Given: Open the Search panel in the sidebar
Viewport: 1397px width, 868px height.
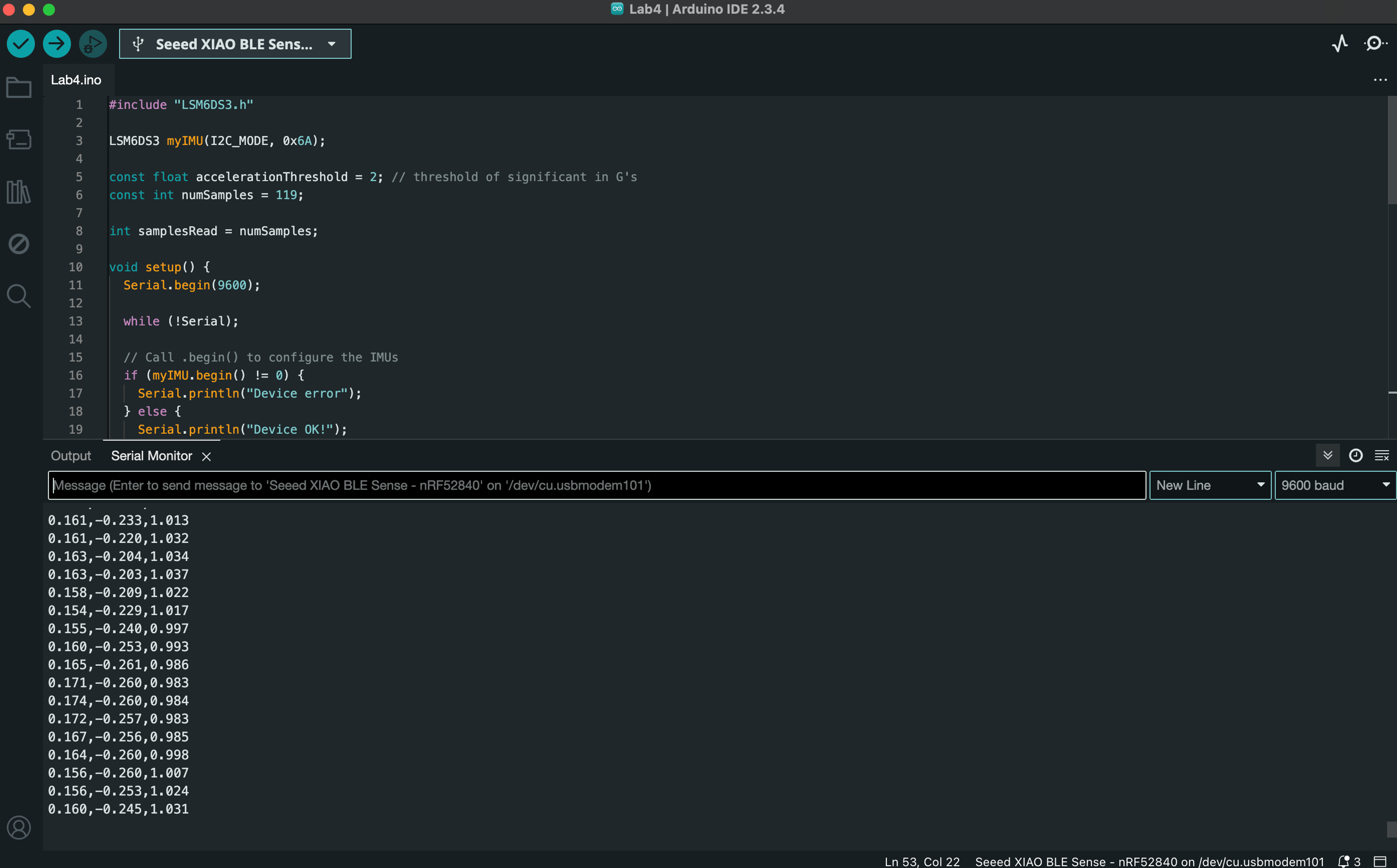Looking at the screenshot, I should click(x=18, y=296).
